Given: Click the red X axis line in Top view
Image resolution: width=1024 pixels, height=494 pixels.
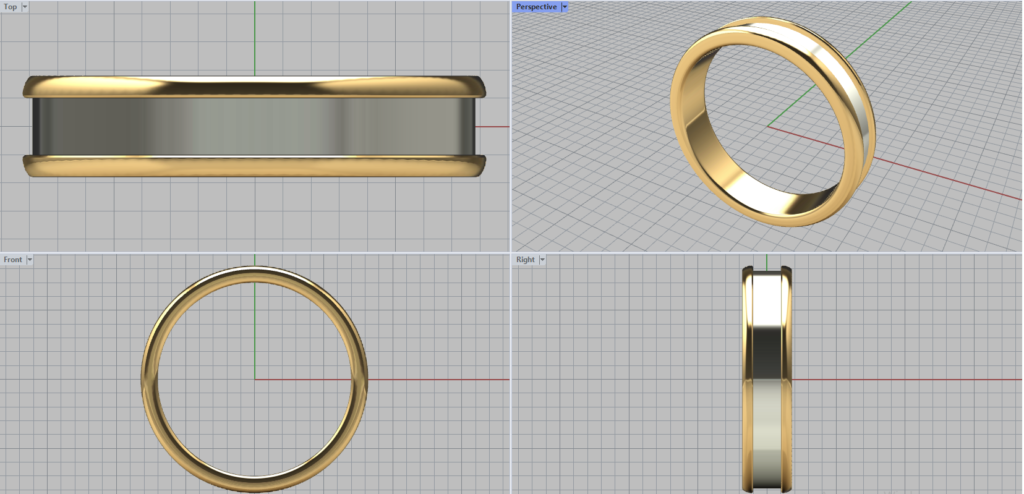Looking at the screenshot, I should click(x=497, y=127).
